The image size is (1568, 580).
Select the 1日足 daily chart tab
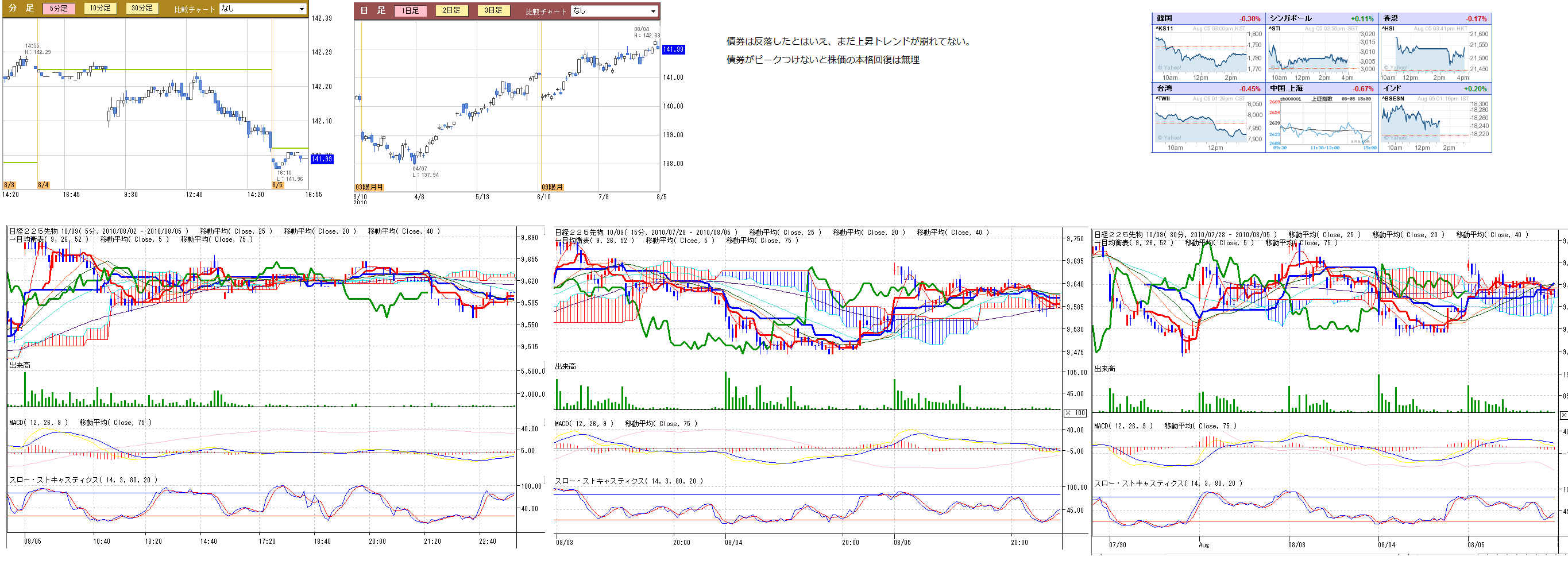(411, 11)
